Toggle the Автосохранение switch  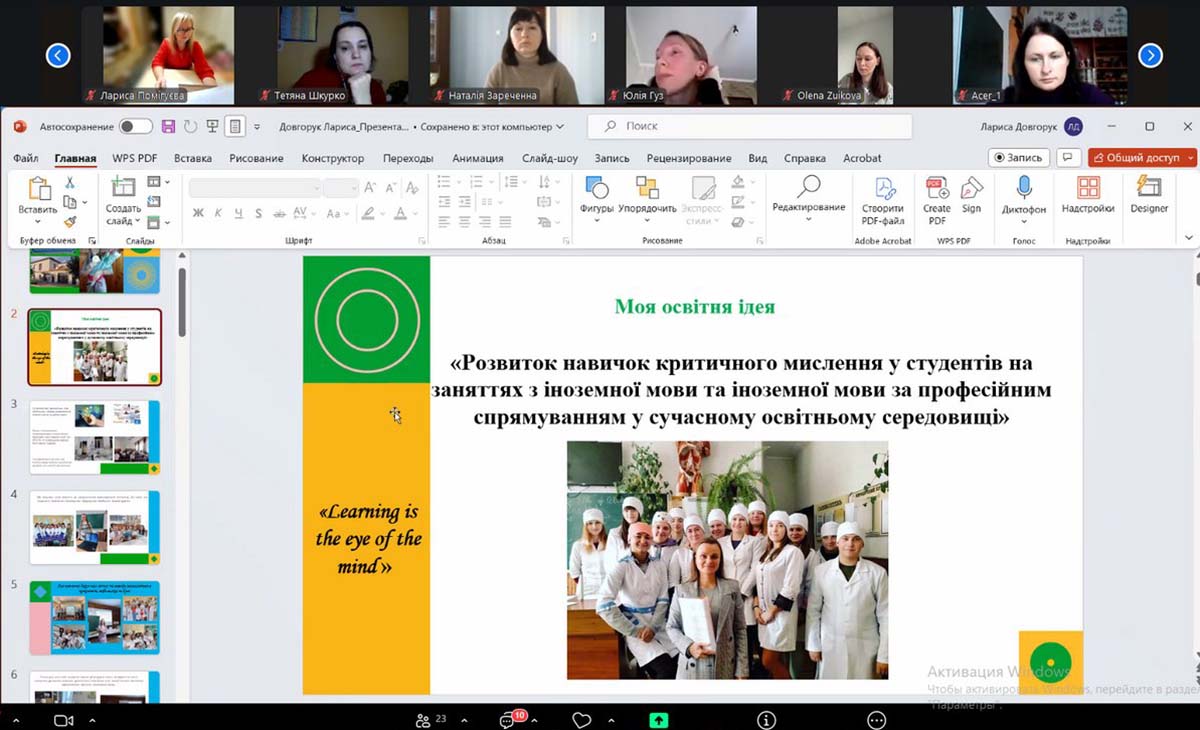135,127
